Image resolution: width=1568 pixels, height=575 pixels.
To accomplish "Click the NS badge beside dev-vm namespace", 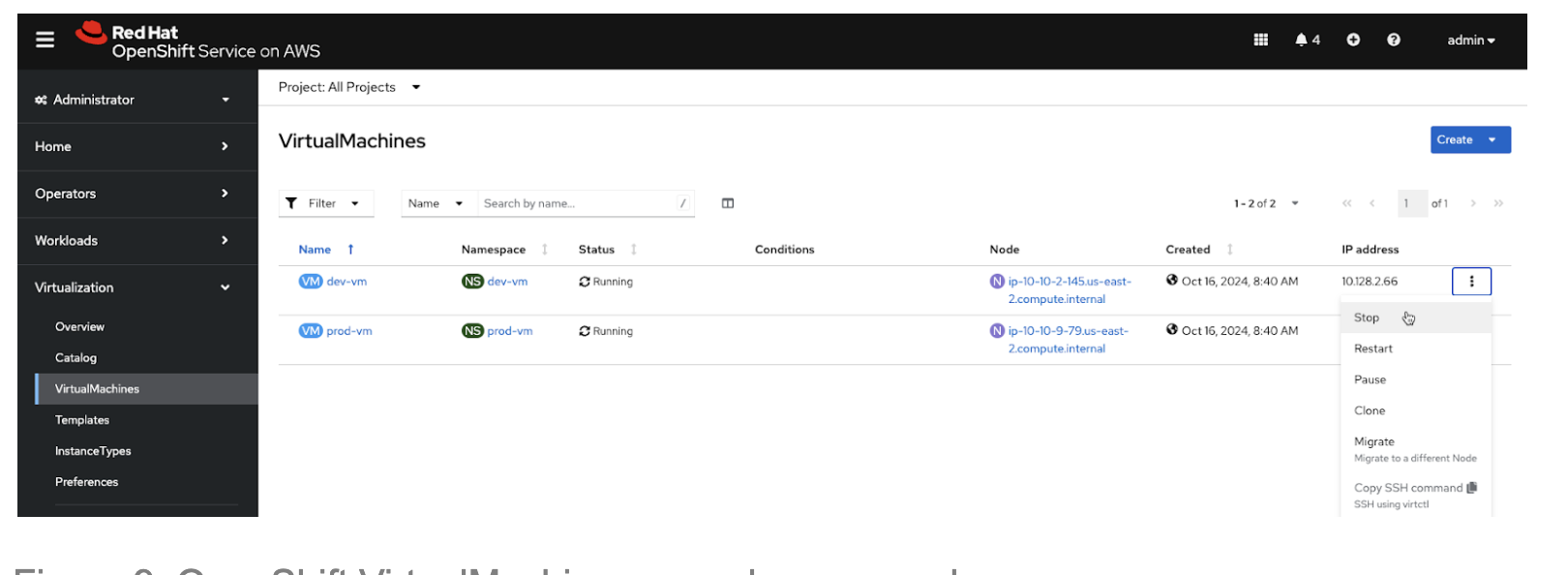I will point(472,282).
